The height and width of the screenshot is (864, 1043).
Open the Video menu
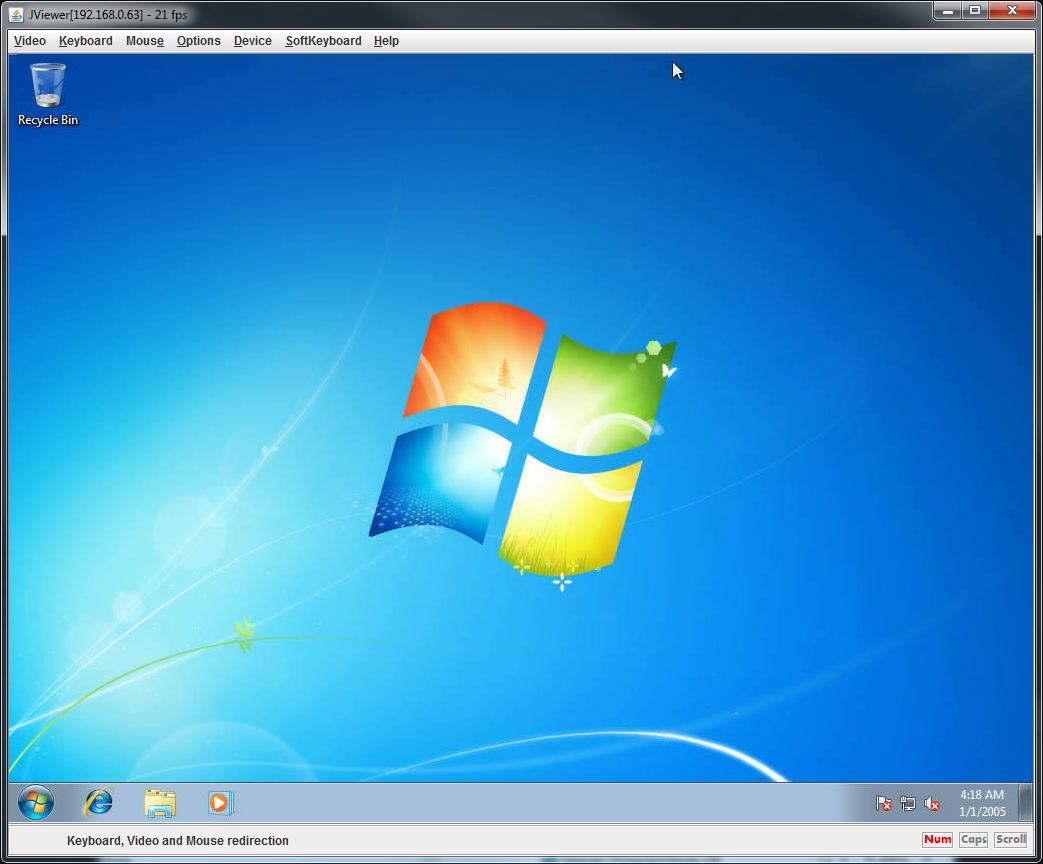30,41
